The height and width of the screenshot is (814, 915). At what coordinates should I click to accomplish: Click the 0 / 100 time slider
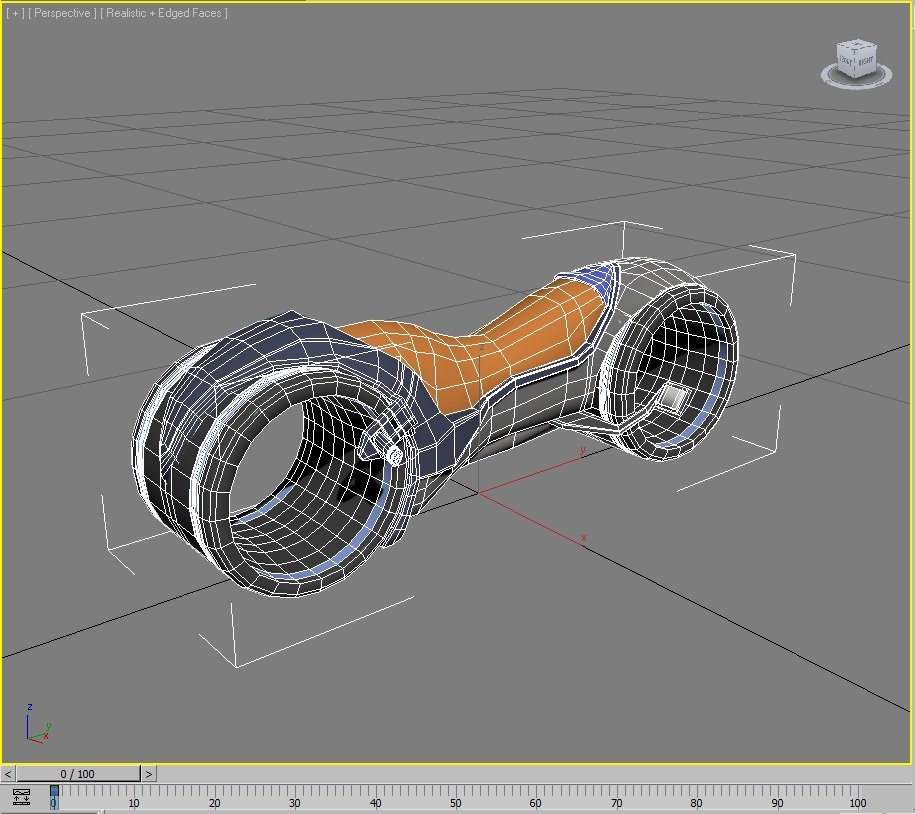click(78, 774)
